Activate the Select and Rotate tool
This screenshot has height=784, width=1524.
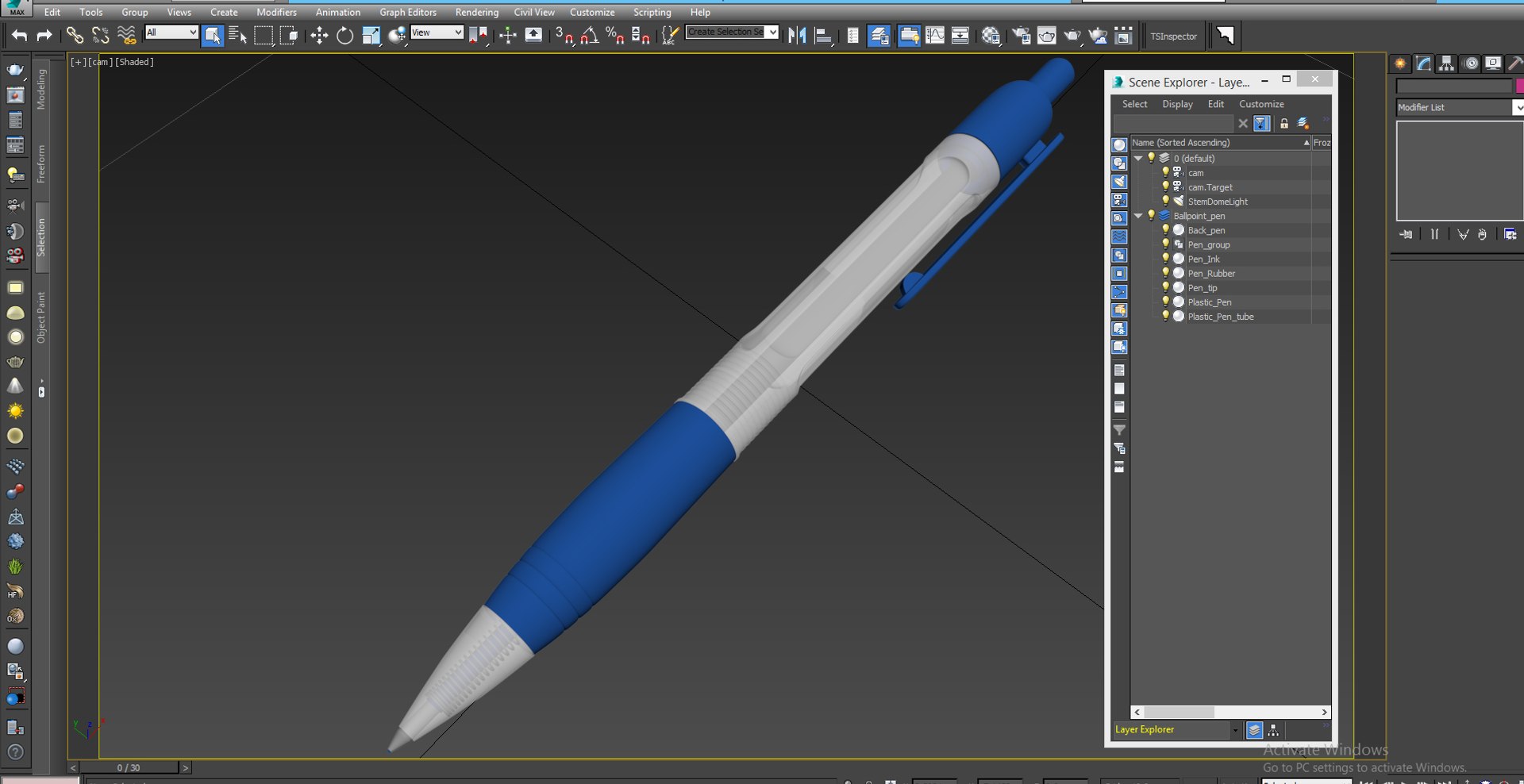coord(344,36)
